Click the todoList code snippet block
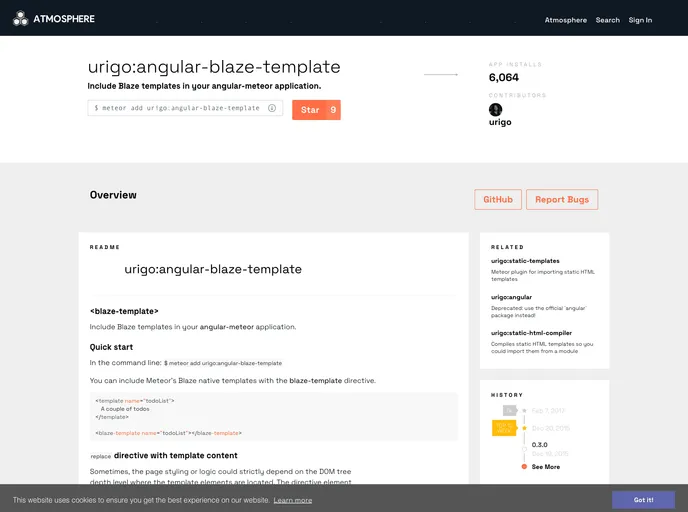 [274, 417]
